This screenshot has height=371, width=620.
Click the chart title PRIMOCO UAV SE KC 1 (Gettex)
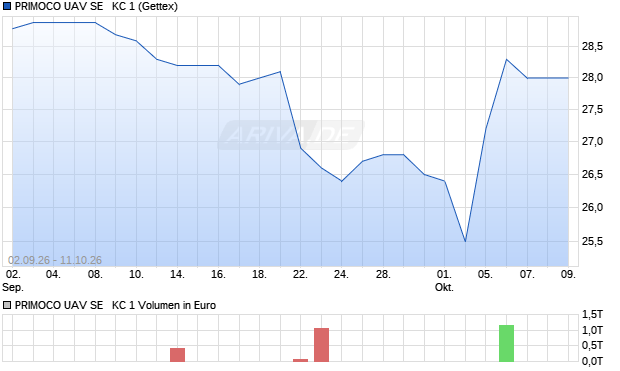click(x=96, y=6)
